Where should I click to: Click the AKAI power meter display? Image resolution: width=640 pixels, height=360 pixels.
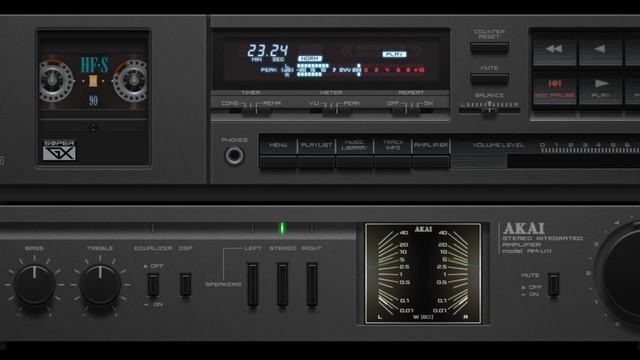click(423, 273)
